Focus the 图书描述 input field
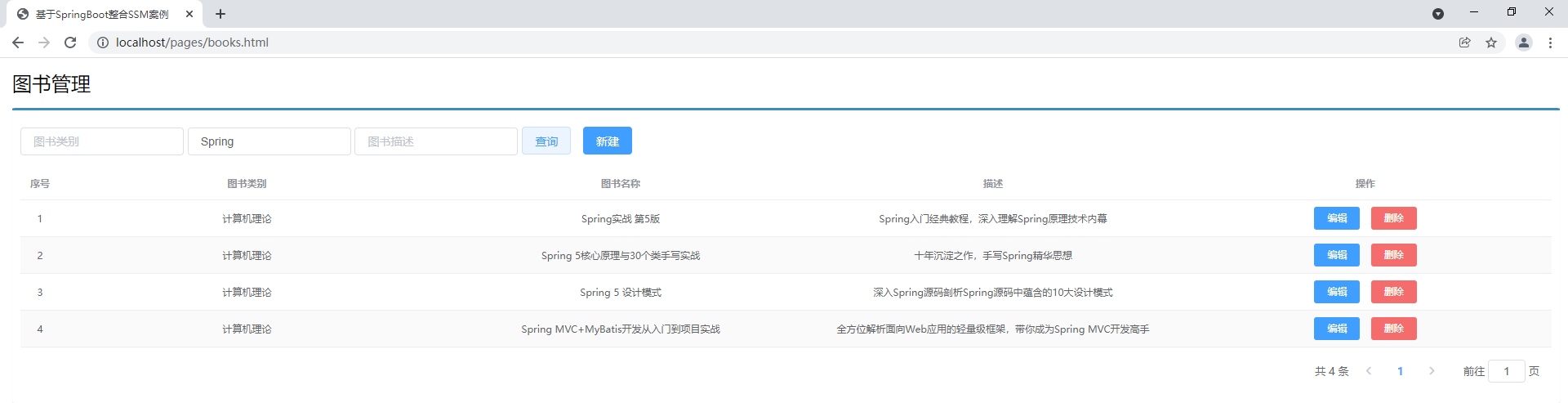This screenshot has width=1568, height=403. [x=435, y=141]
